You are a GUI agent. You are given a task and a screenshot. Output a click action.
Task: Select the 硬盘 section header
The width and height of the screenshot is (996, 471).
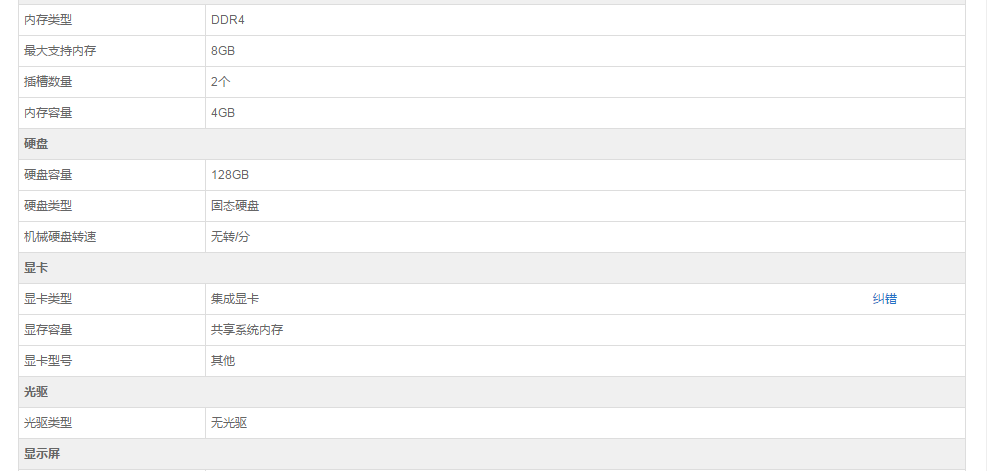[x=492, y=144]
